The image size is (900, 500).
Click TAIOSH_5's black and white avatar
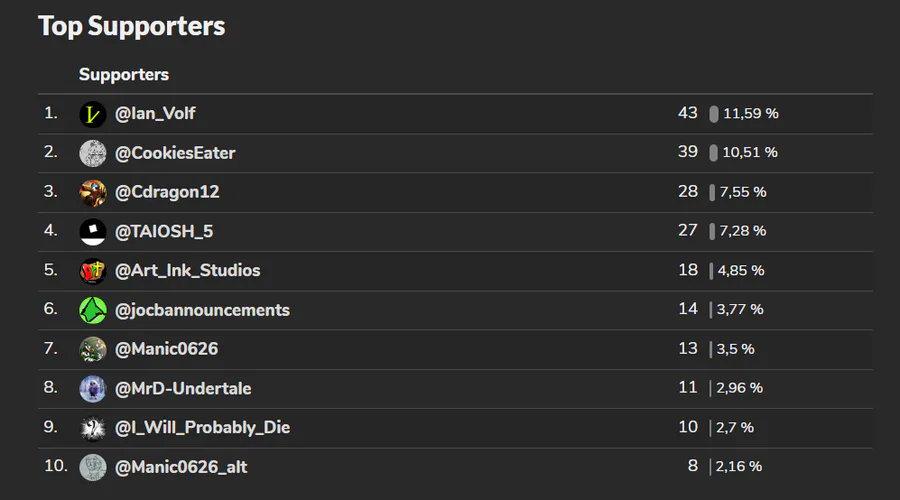click(92, 232)
